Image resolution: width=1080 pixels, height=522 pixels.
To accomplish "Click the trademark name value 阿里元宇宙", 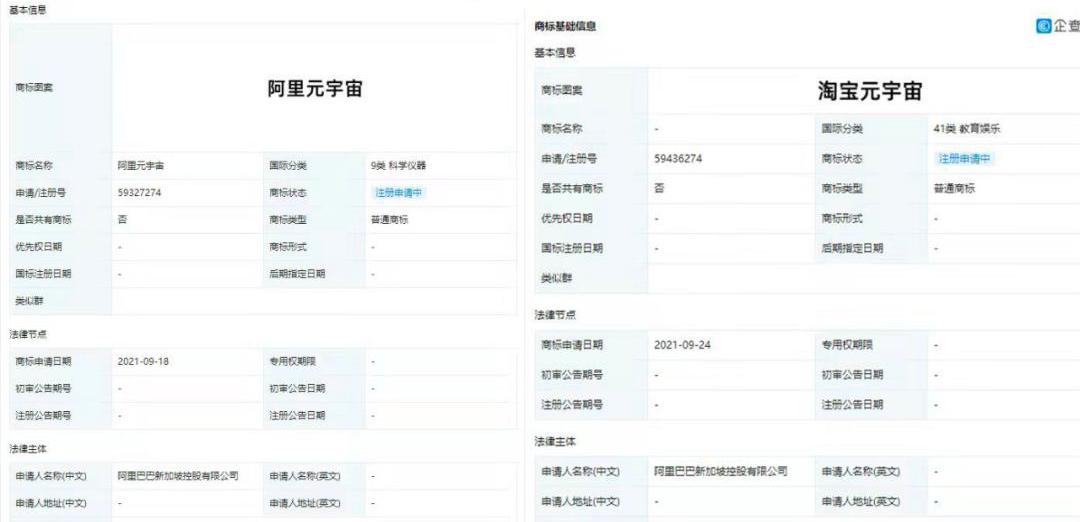I will pyautogui.click(x=141, y=166).
